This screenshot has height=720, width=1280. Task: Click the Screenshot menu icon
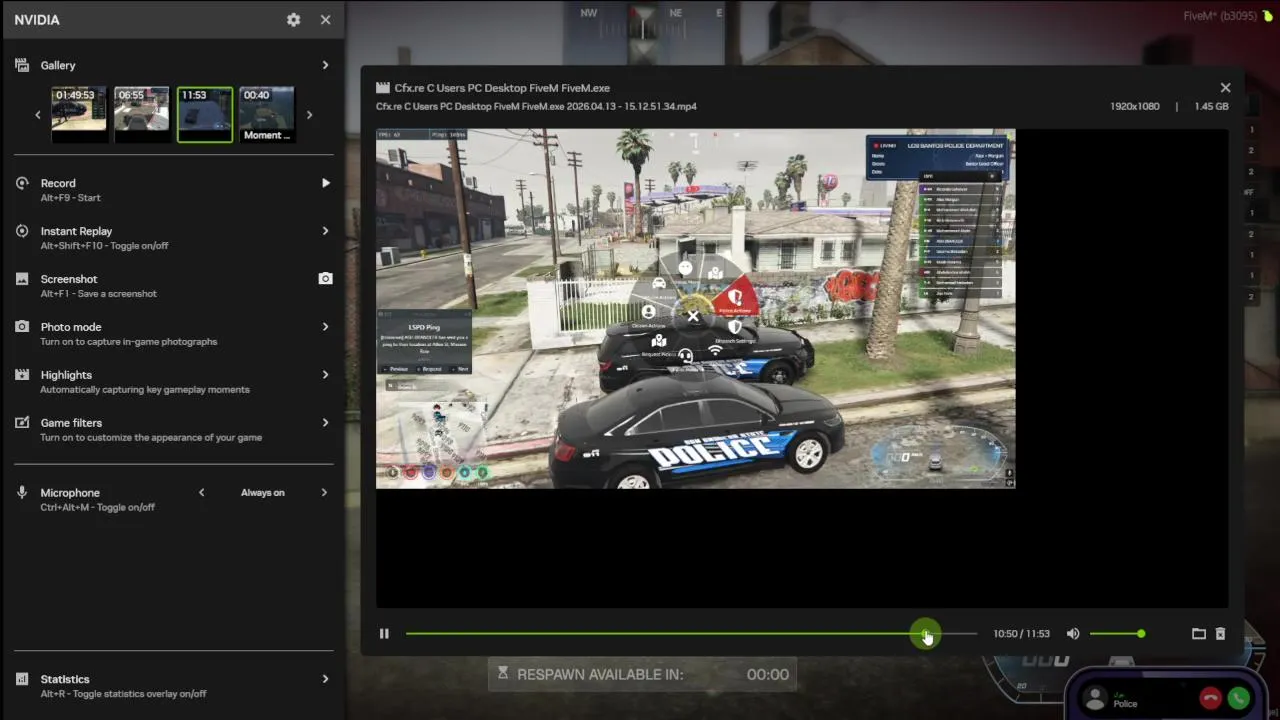(22, 279)
